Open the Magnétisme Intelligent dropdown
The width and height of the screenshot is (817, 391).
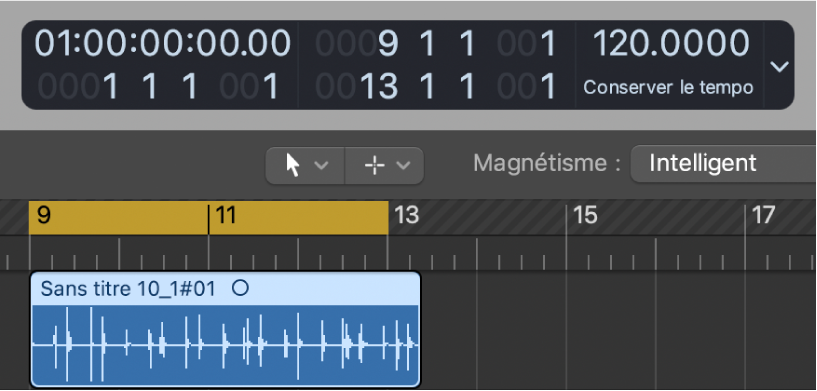click(723, 164)
